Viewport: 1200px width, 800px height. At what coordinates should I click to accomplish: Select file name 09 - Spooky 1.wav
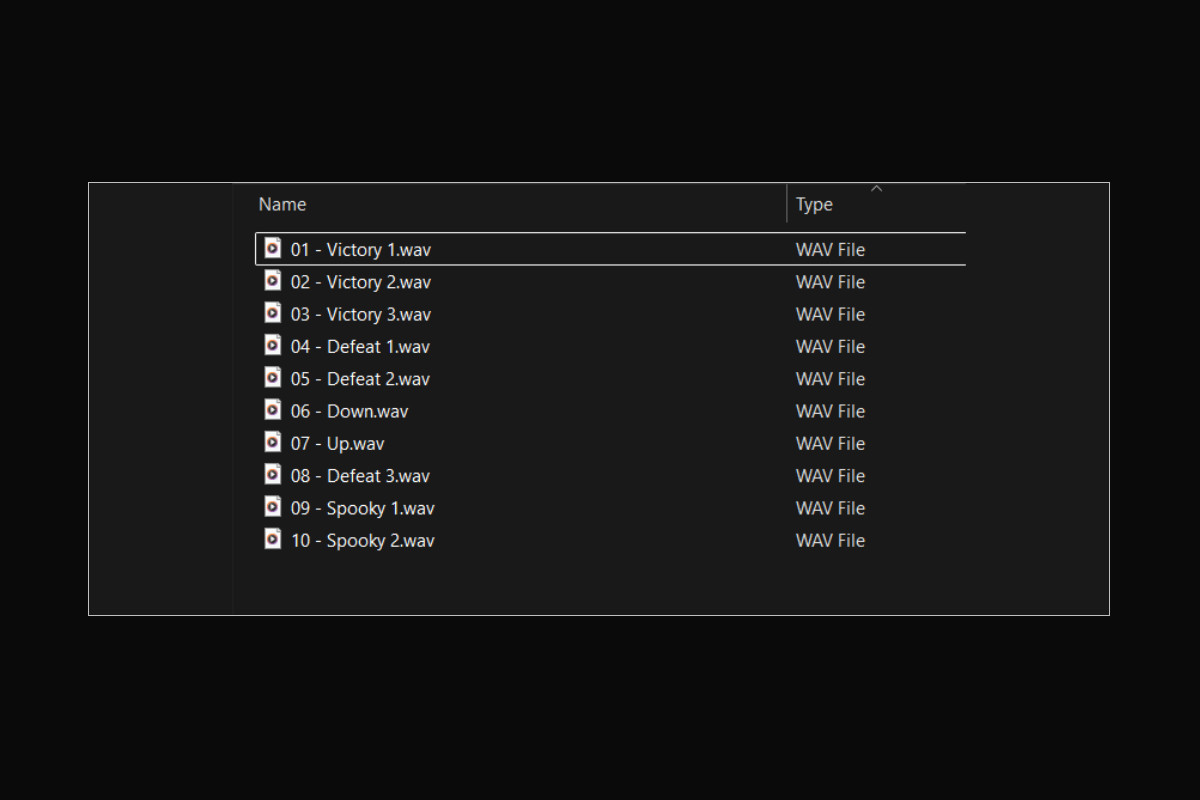362,508
